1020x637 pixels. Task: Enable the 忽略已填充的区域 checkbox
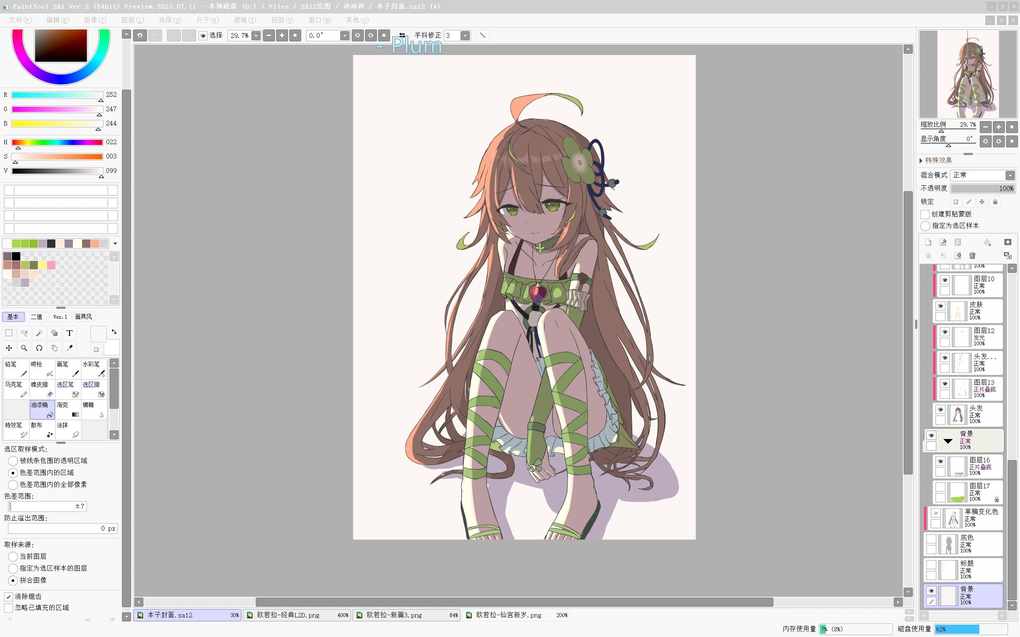tap(8, 608)
